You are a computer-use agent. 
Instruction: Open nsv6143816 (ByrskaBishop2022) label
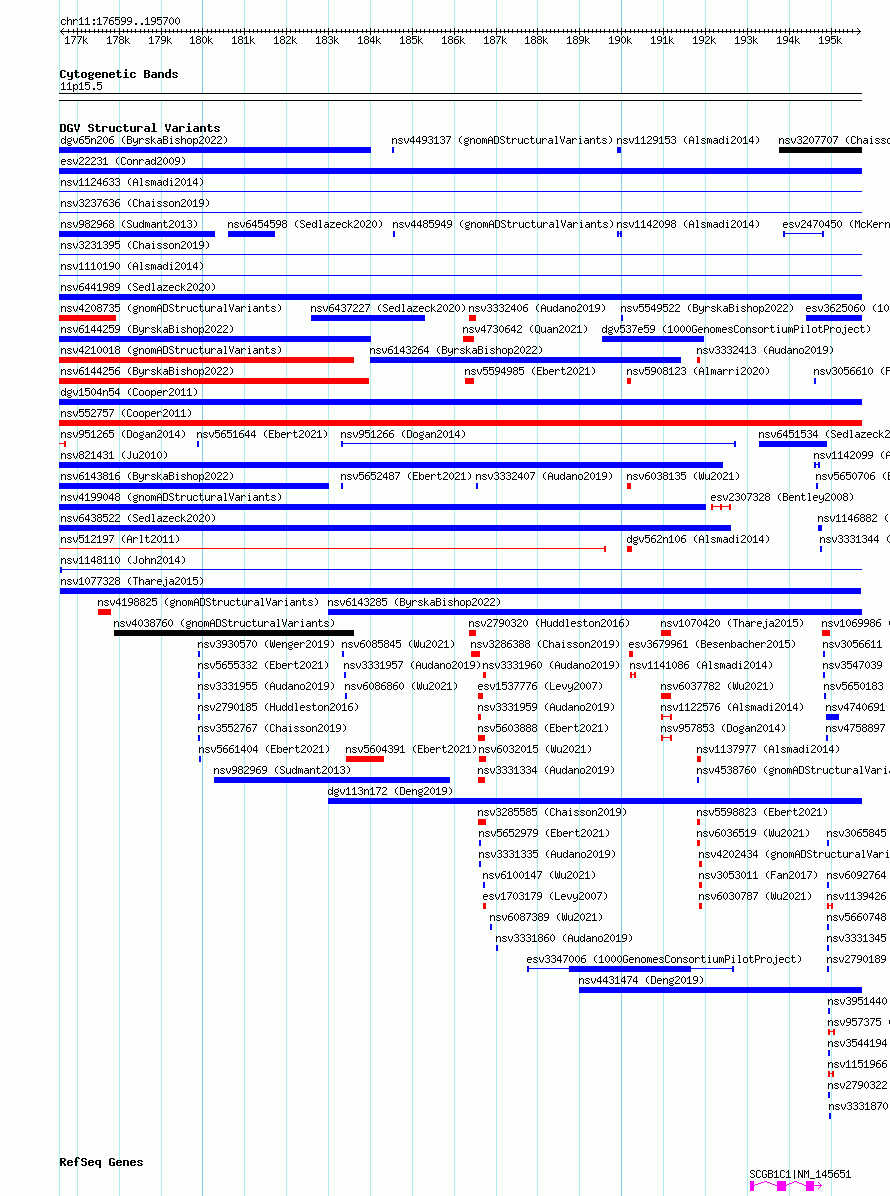tap(147, 476)
